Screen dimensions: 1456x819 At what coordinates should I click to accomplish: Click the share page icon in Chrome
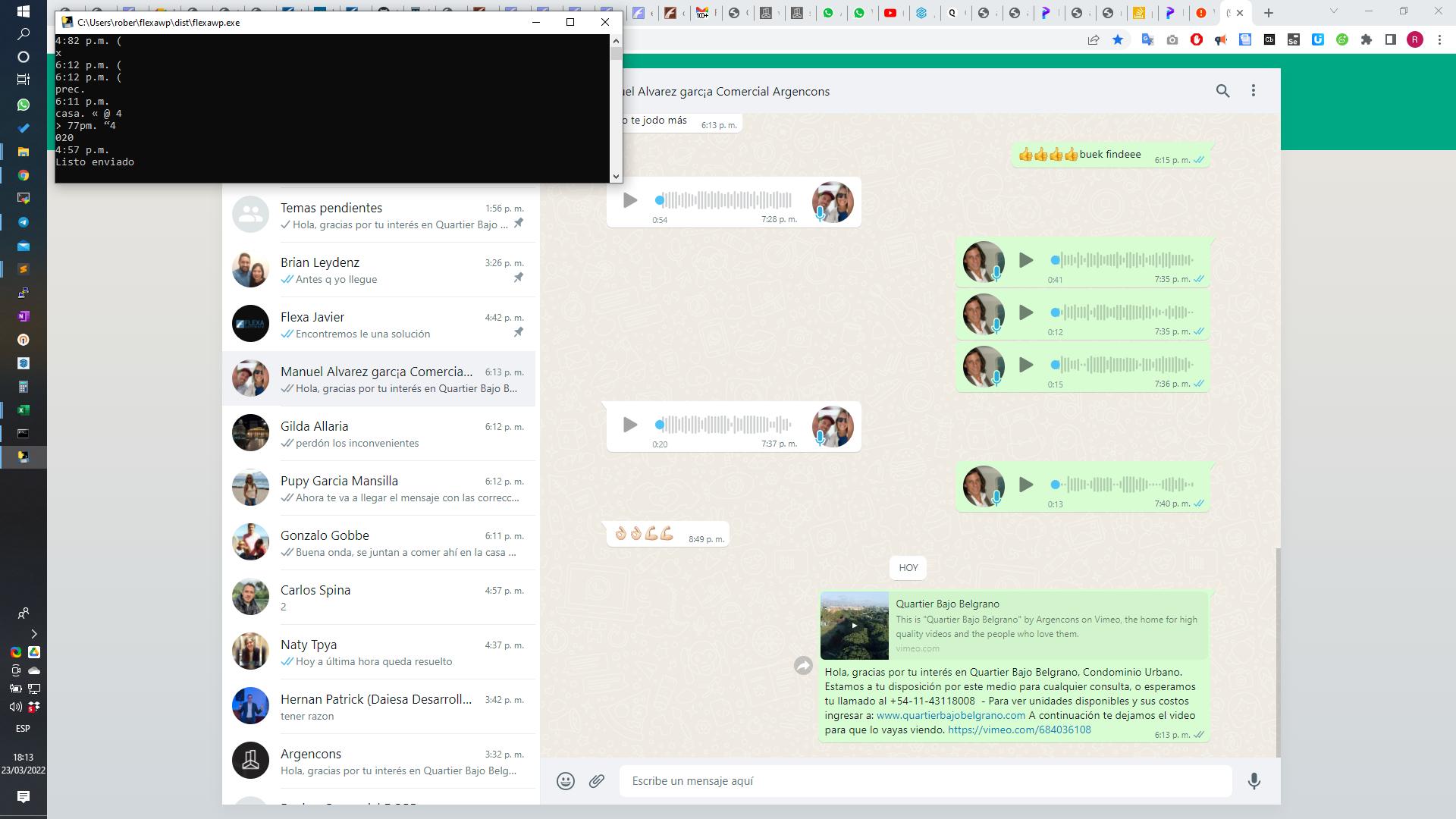coord(1094,39)
